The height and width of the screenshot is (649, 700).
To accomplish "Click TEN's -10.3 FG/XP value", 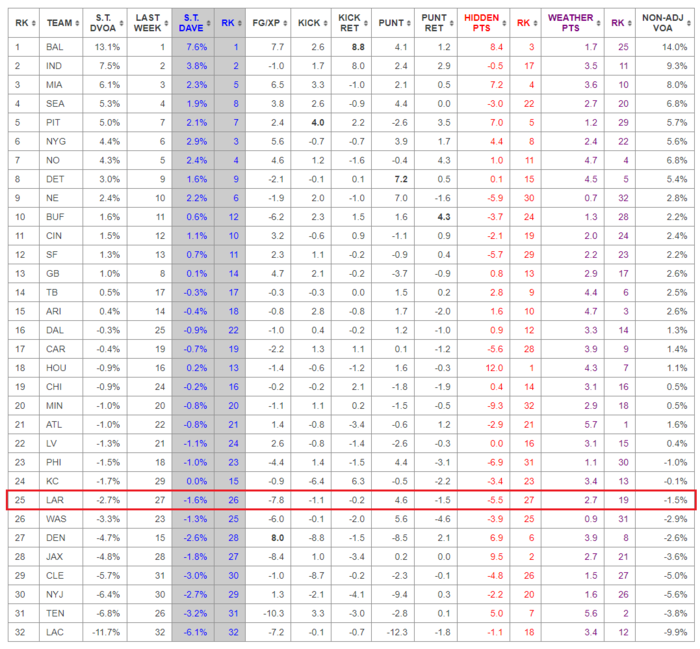I will (275, 613).
